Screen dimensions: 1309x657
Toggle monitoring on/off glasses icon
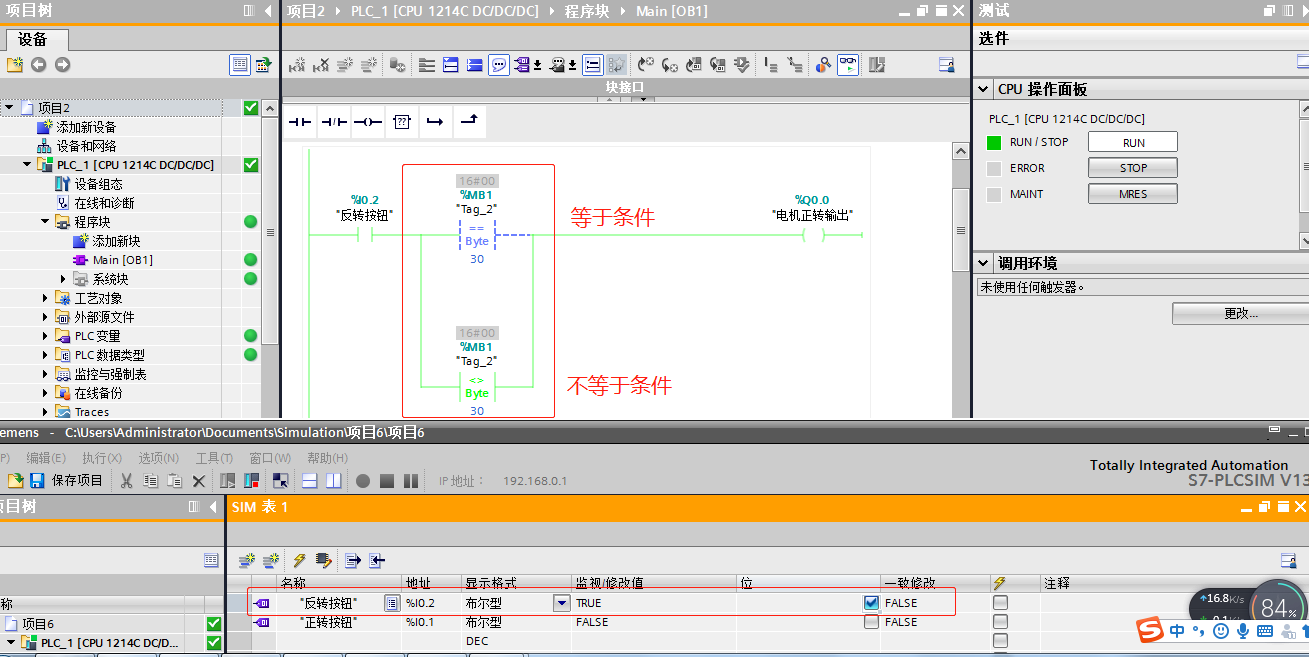click(x=847, y=65)
